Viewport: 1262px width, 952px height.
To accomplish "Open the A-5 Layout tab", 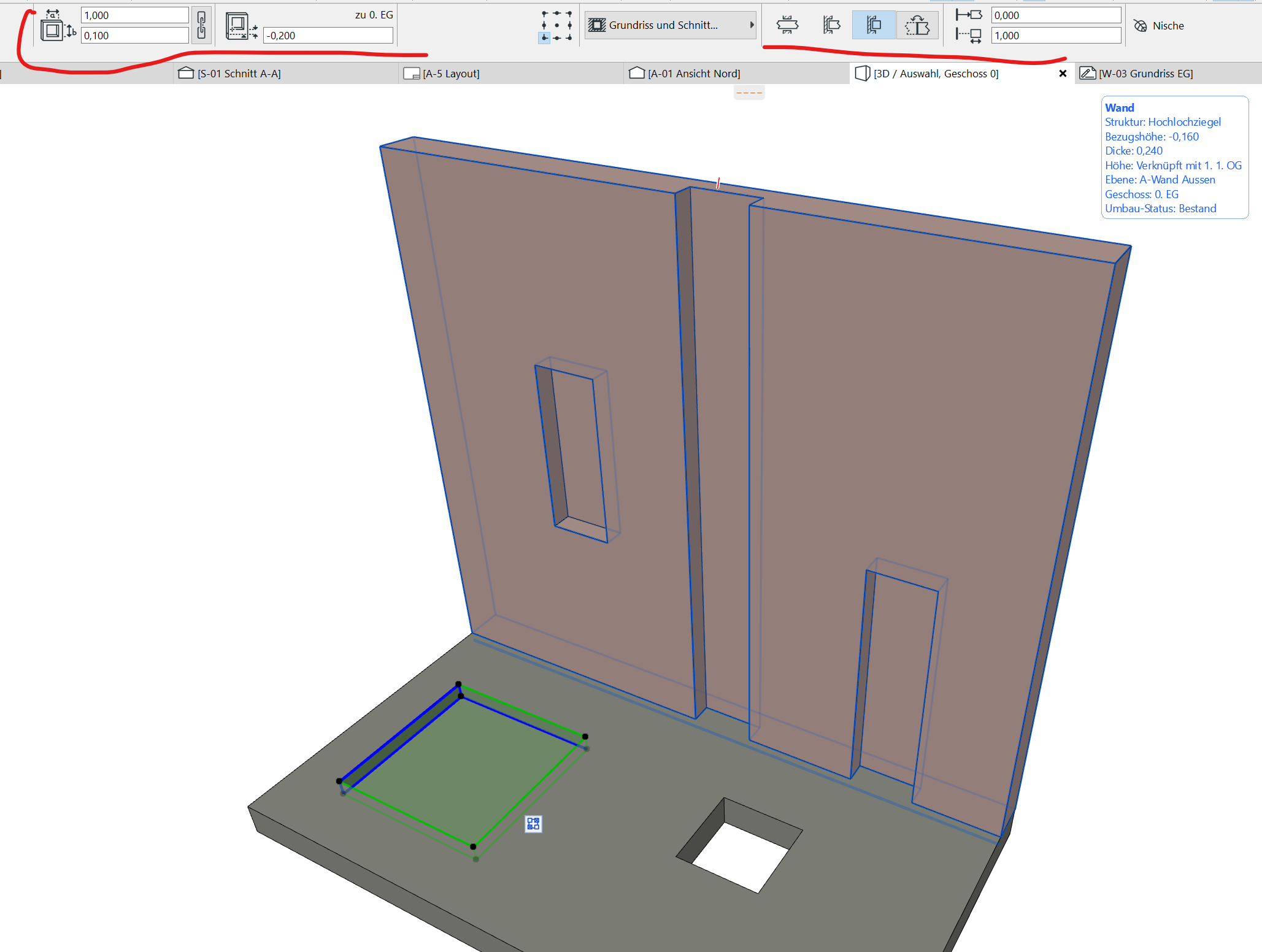I will [x=450, y=74].
